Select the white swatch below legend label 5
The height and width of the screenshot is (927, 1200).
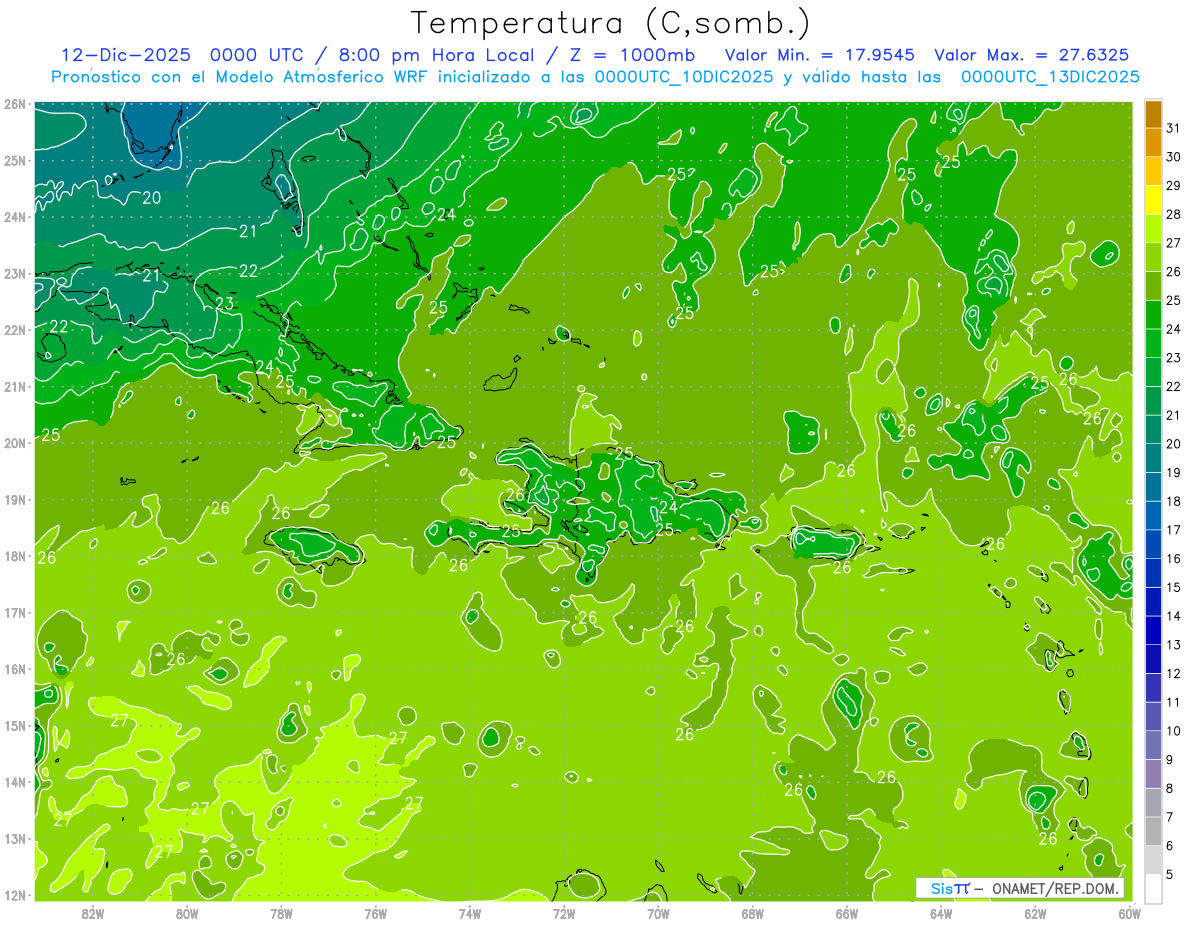coord(1152,888)
